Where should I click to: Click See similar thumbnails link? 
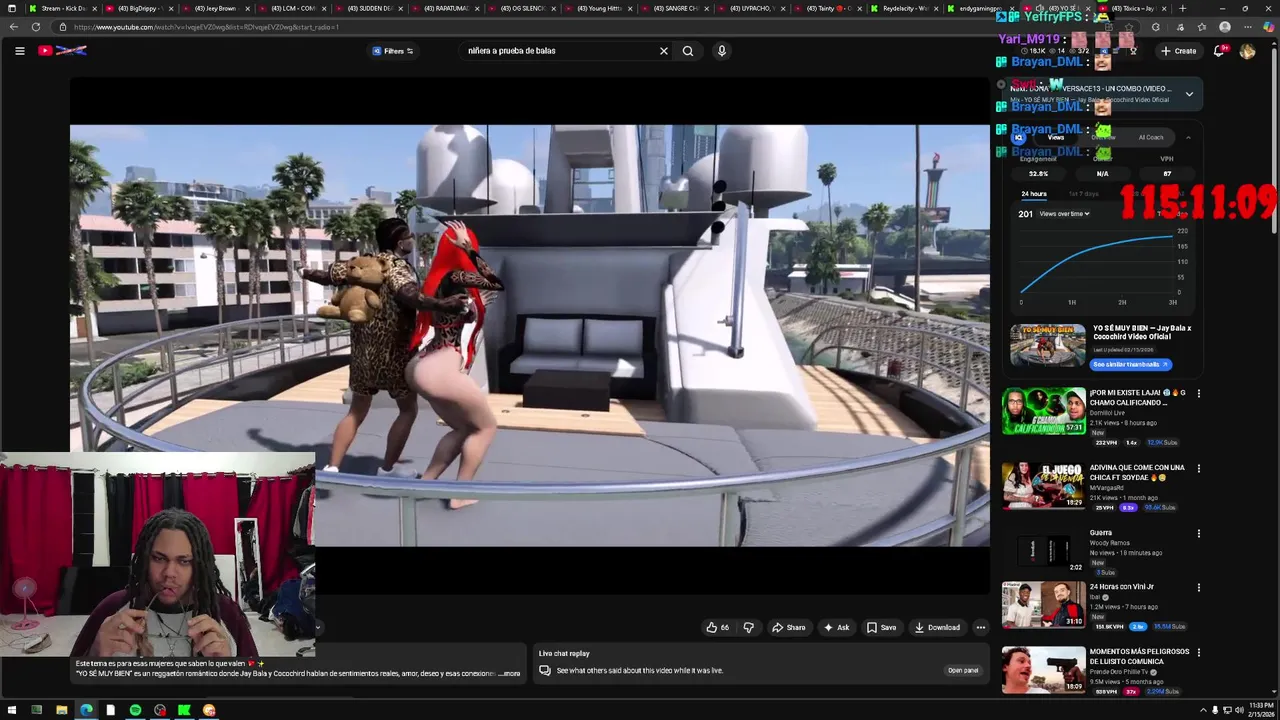[x=1131, y=364]
